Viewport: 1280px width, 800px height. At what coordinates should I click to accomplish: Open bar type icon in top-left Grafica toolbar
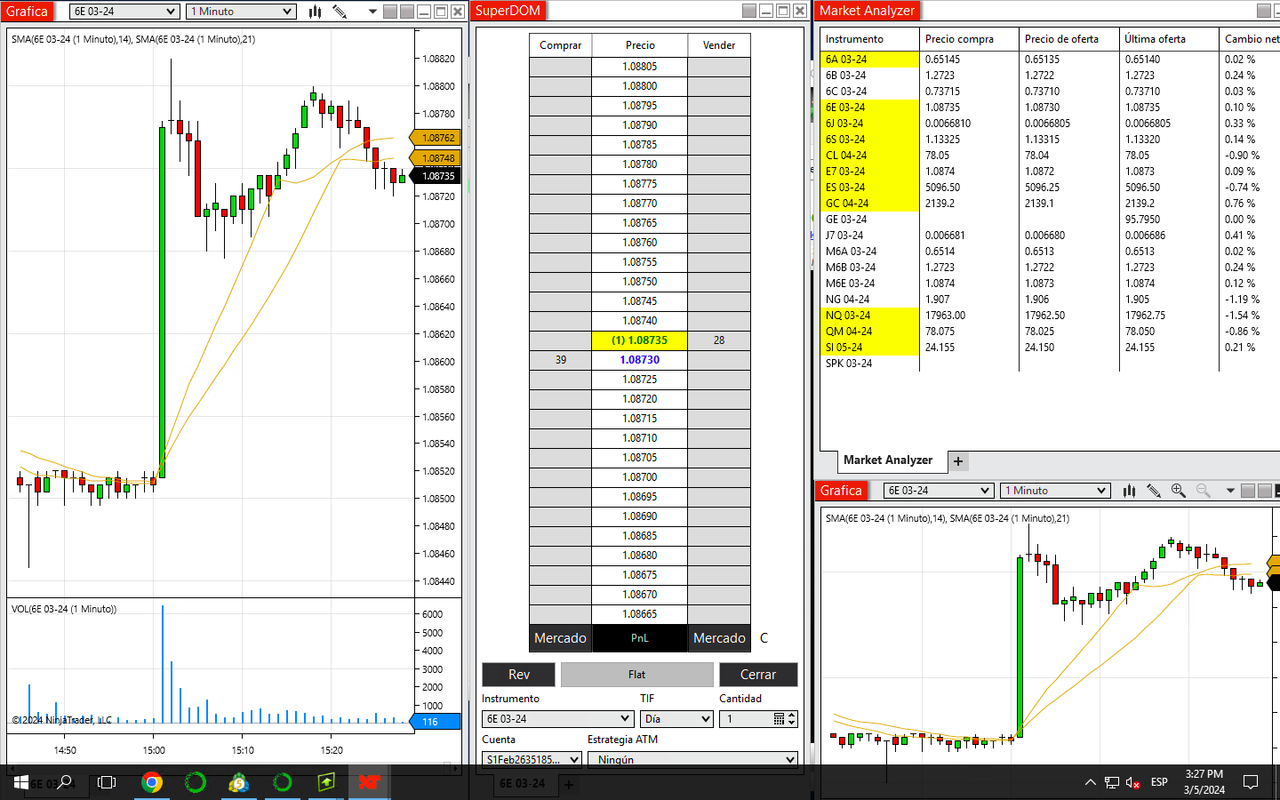315,12
